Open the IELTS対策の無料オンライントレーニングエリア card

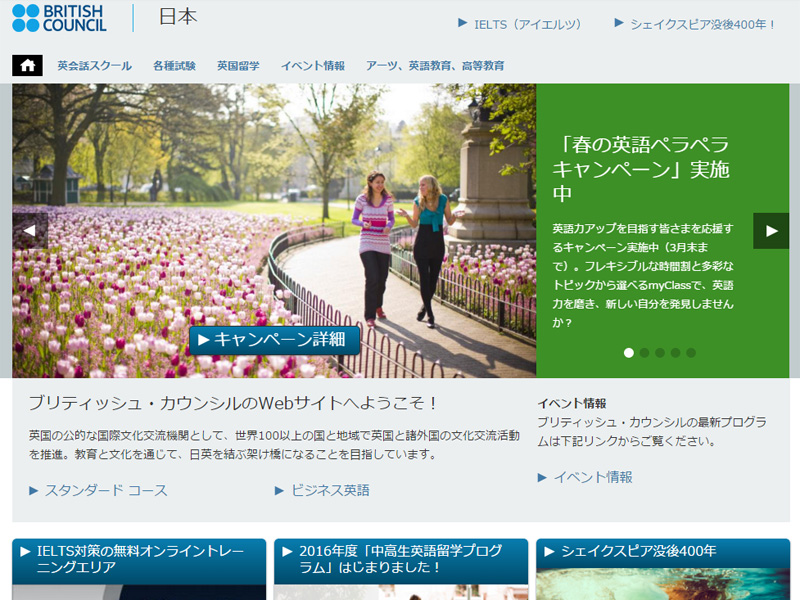pos(139,559)
